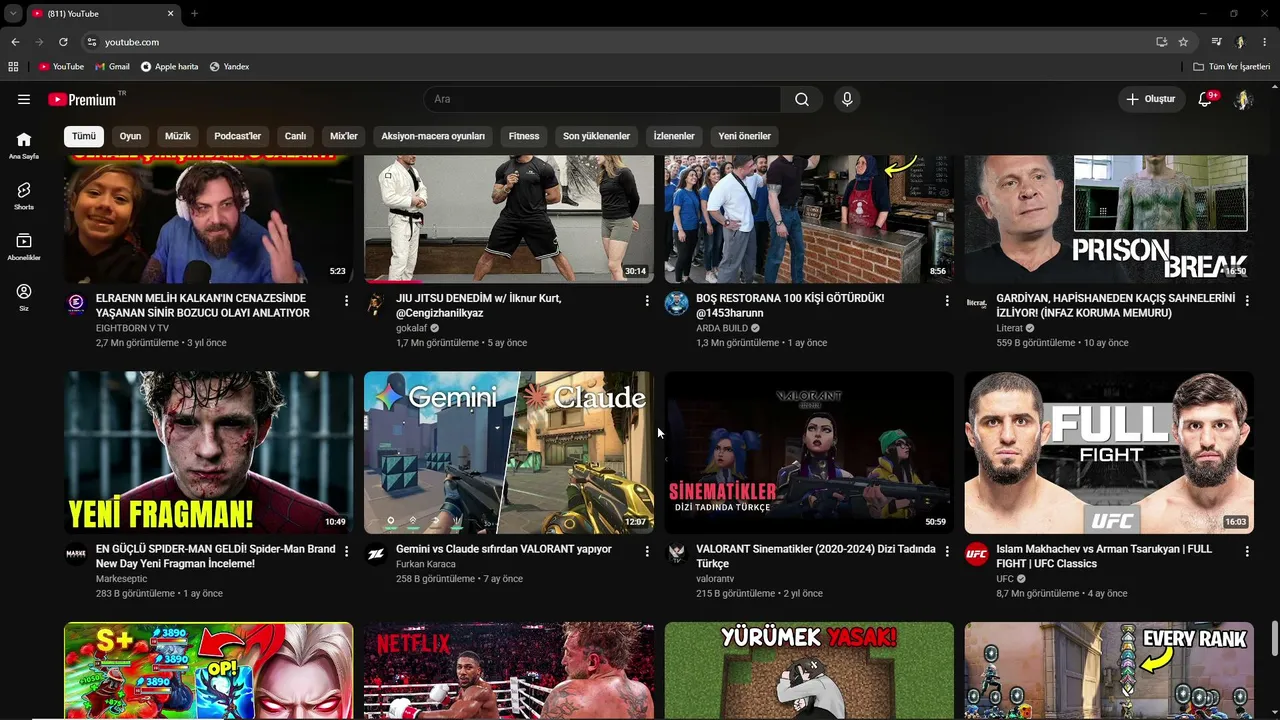
Task: Open Tüm Yer İşaretleri bookmarks folder
Action: tap(1232, 67)
